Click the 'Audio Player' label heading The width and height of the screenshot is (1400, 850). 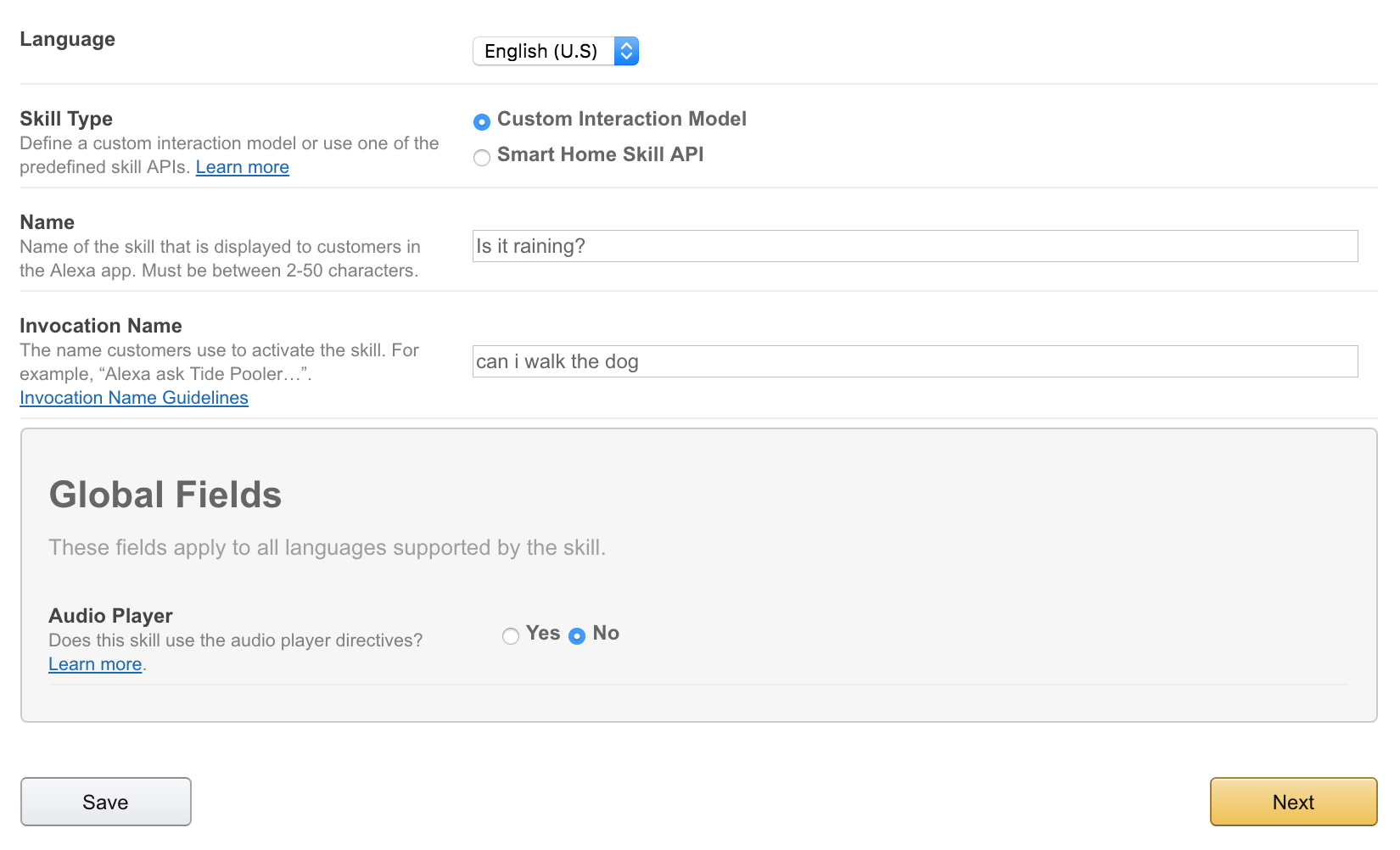(111, 616)
